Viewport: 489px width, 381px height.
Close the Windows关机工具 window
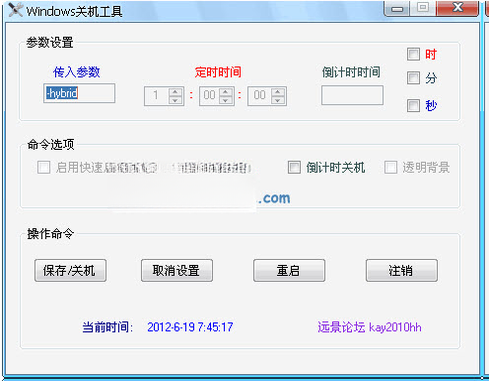[x=458, y=8]
